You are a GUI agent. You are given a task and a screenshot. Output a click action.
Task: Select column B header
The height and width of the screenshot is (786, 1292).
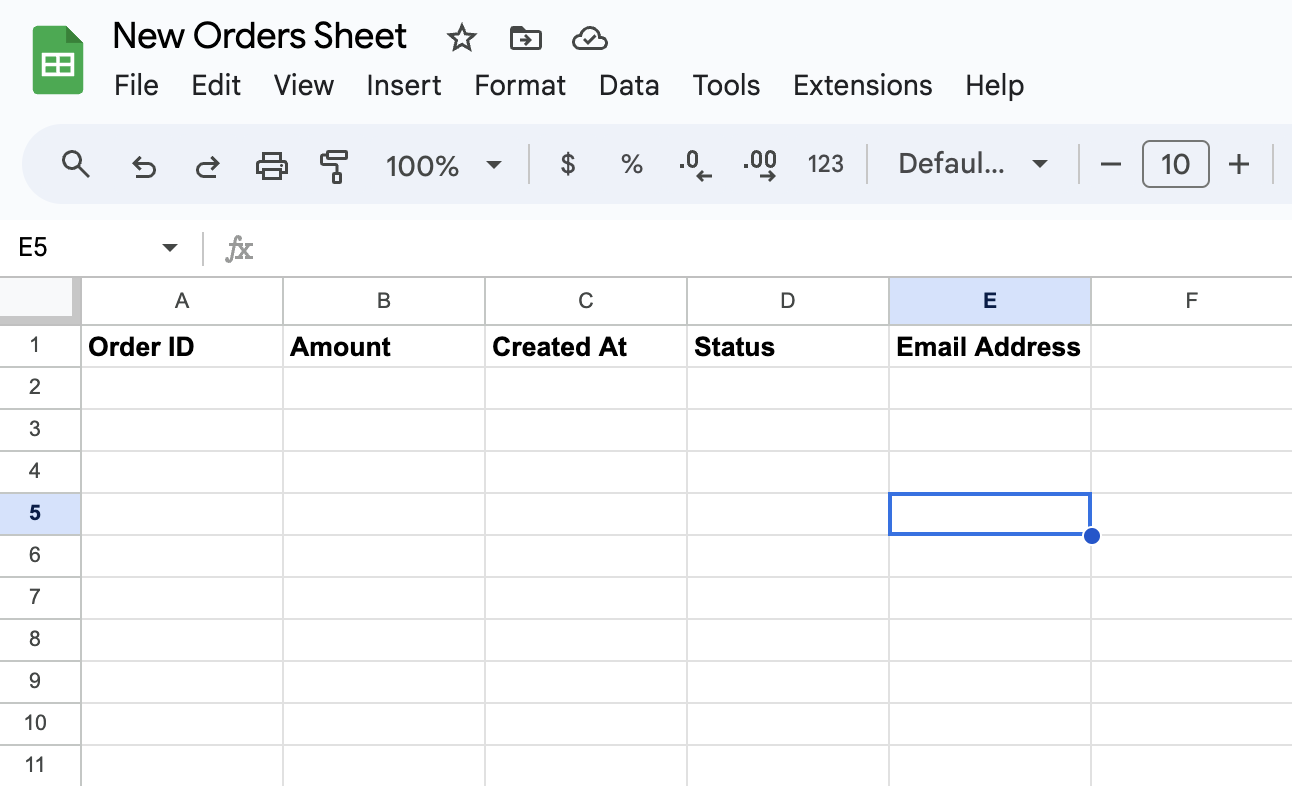[x=384, y=301]
